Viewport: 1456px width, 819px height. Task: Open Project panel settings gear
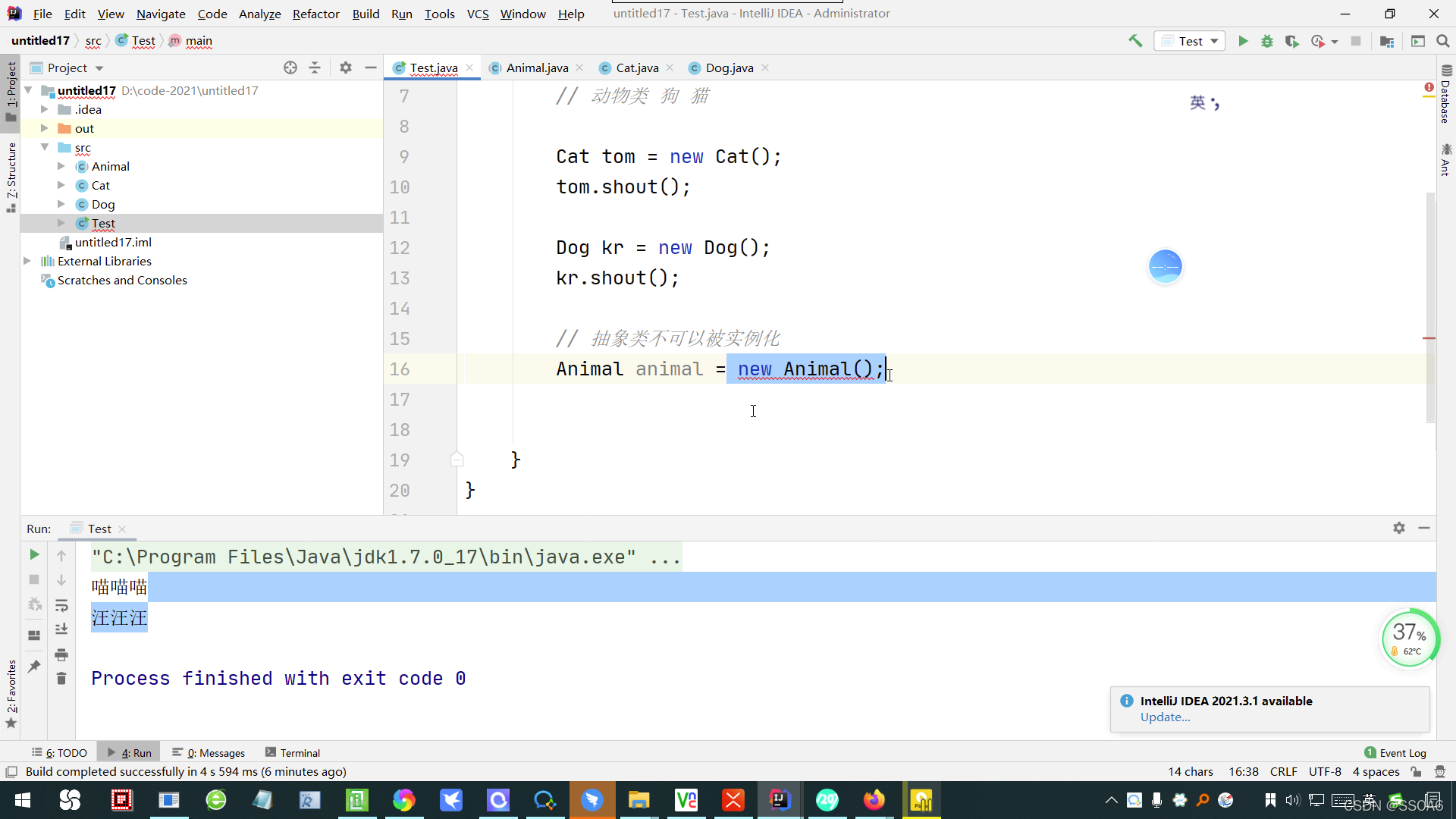click(x=346, y=67)
